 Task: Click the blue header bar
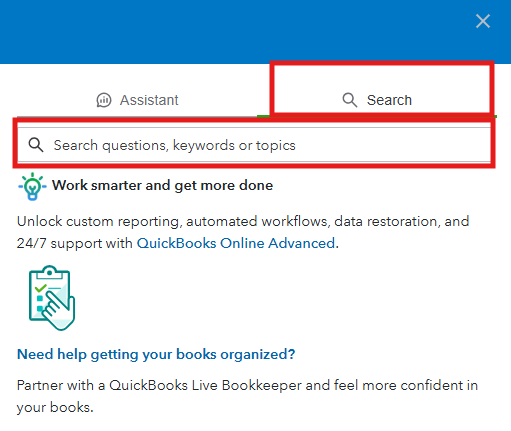pyautogui.click(x=255, y=32)
